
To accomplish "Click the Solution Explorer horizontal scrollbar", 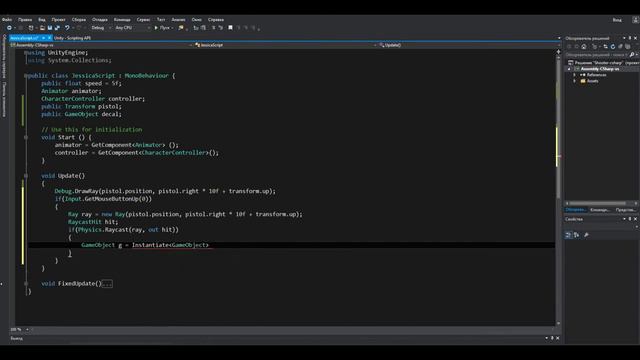I will [597, 203].
